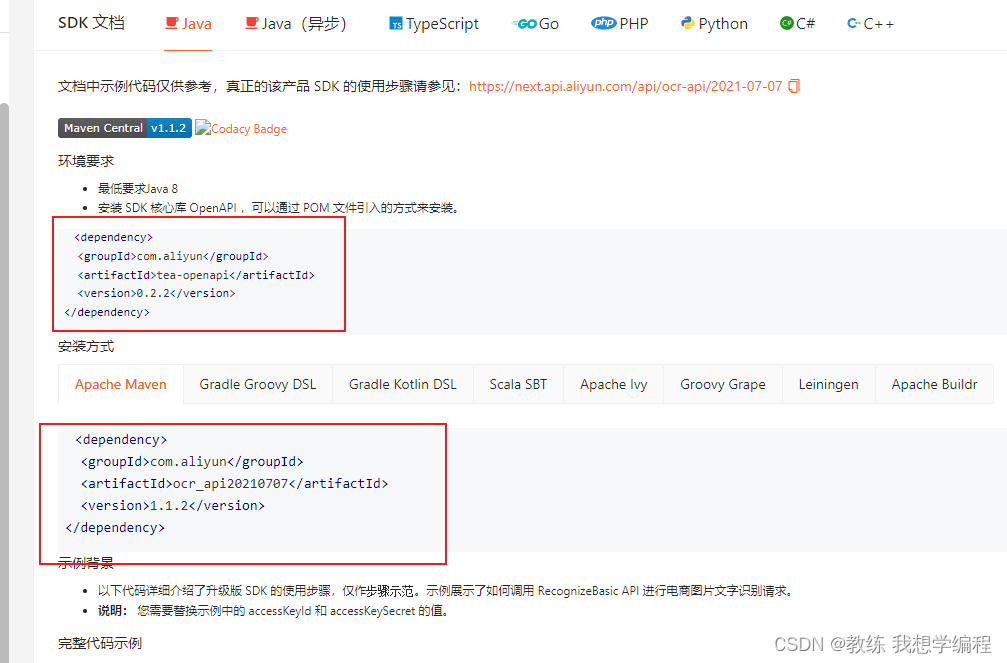
Task: Select the C# SDK tab label
Action: coord(805,24)
